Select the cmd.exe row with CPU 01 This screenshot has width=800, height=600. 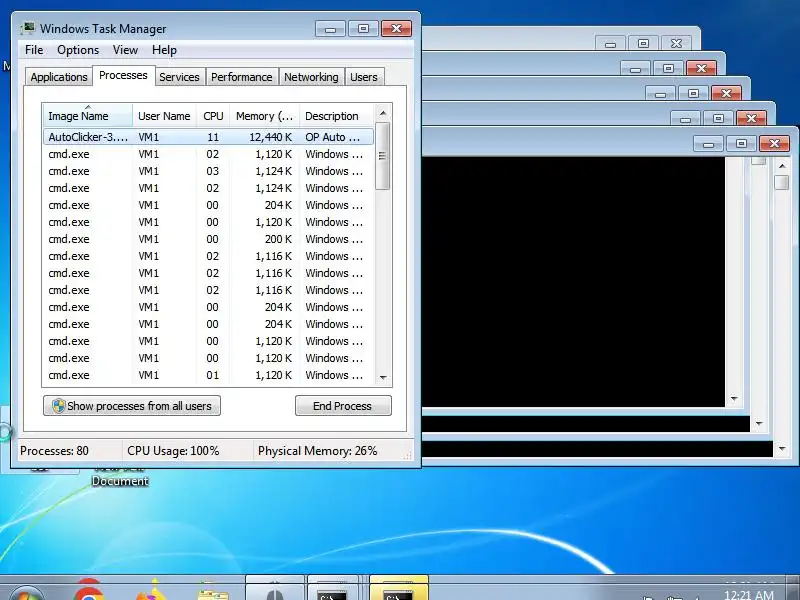(208, 375)
